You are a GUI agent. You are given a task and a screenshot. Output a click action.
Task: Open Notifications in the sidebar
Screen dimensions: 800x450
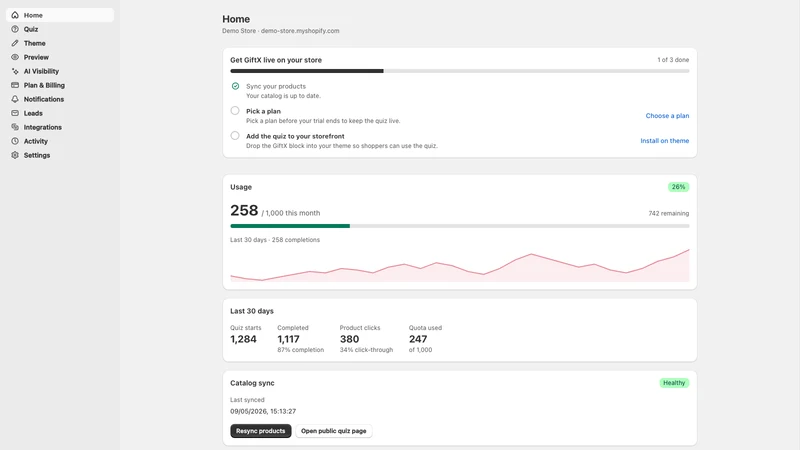(60, 99)
